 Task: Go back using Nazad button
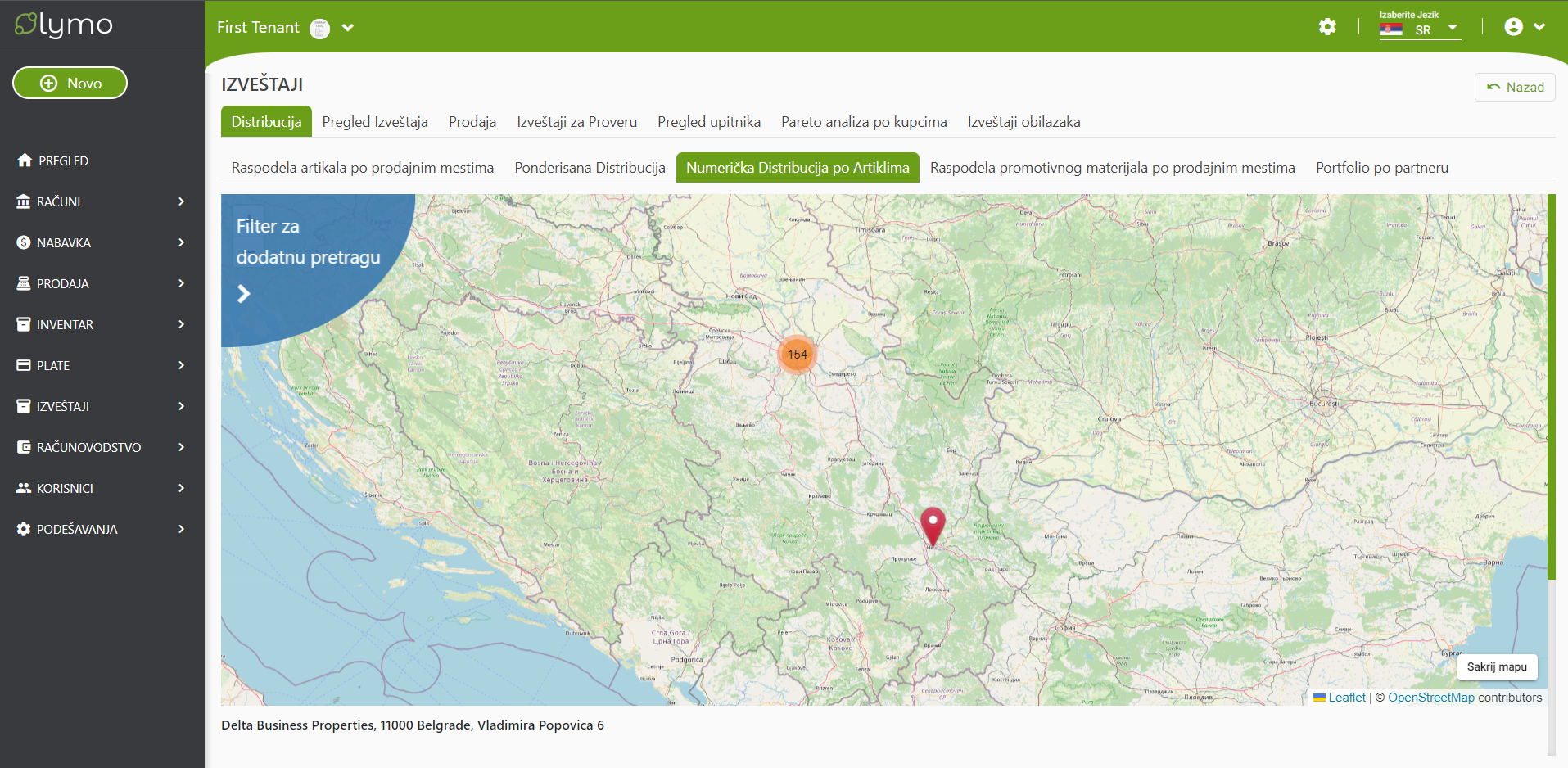tap(1515, 87)
